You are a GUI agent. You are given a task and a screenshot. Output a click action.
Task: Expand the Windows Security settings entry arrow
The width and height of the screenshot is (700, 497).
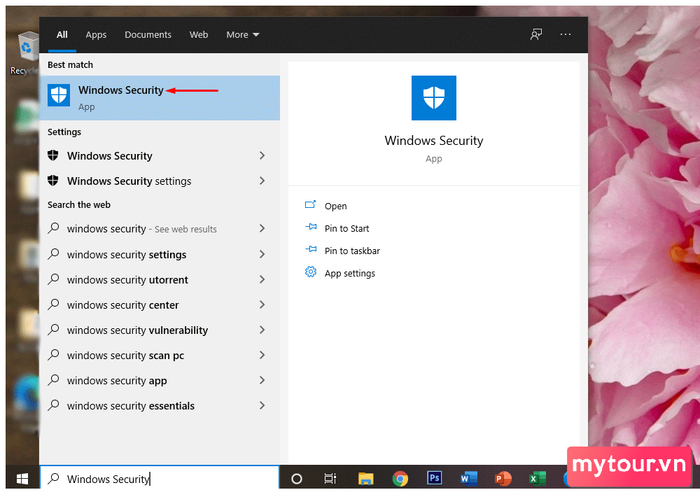tap(262, 155)
